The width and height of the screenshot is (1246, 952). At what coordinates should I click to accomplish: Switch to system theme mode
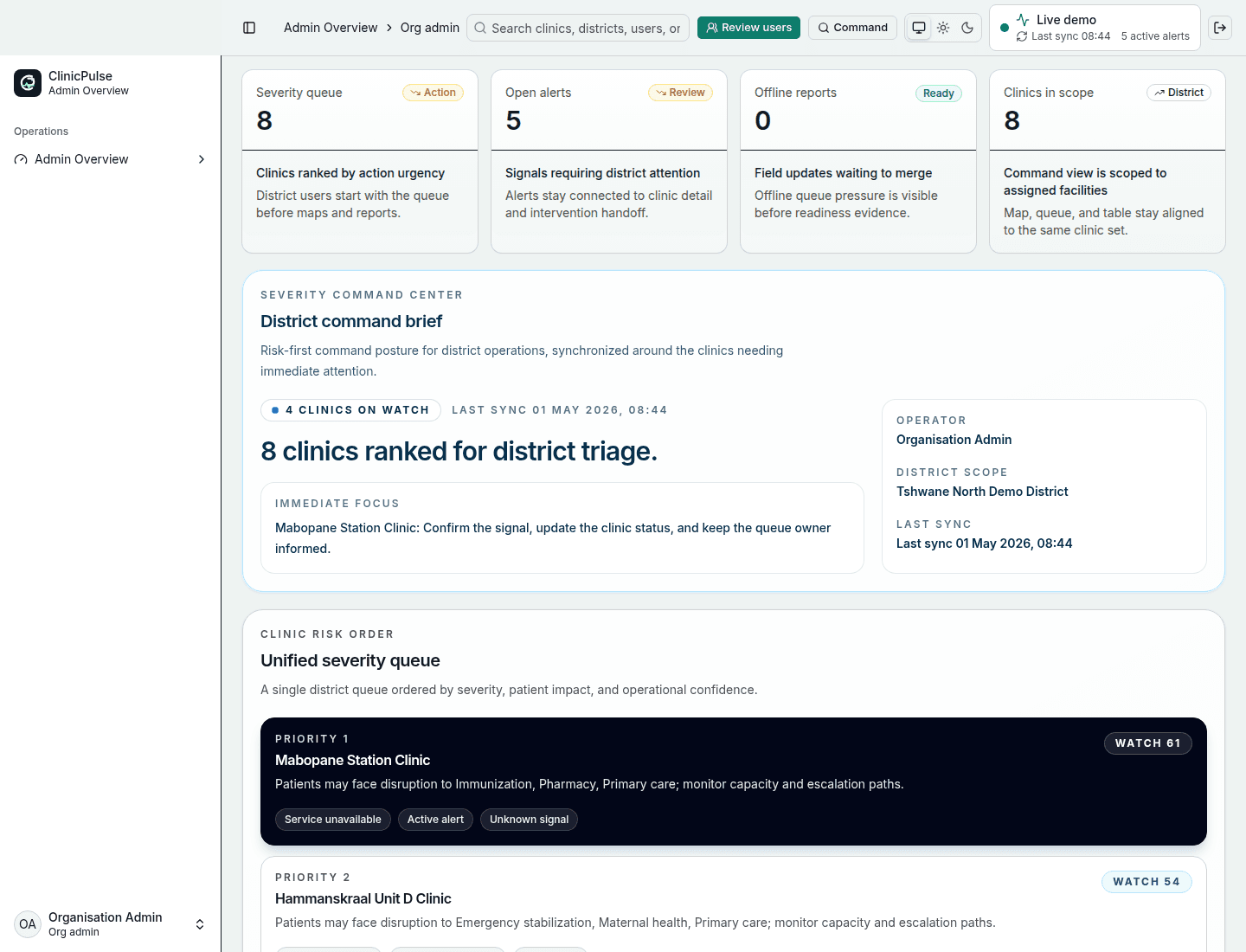(919, 28)
